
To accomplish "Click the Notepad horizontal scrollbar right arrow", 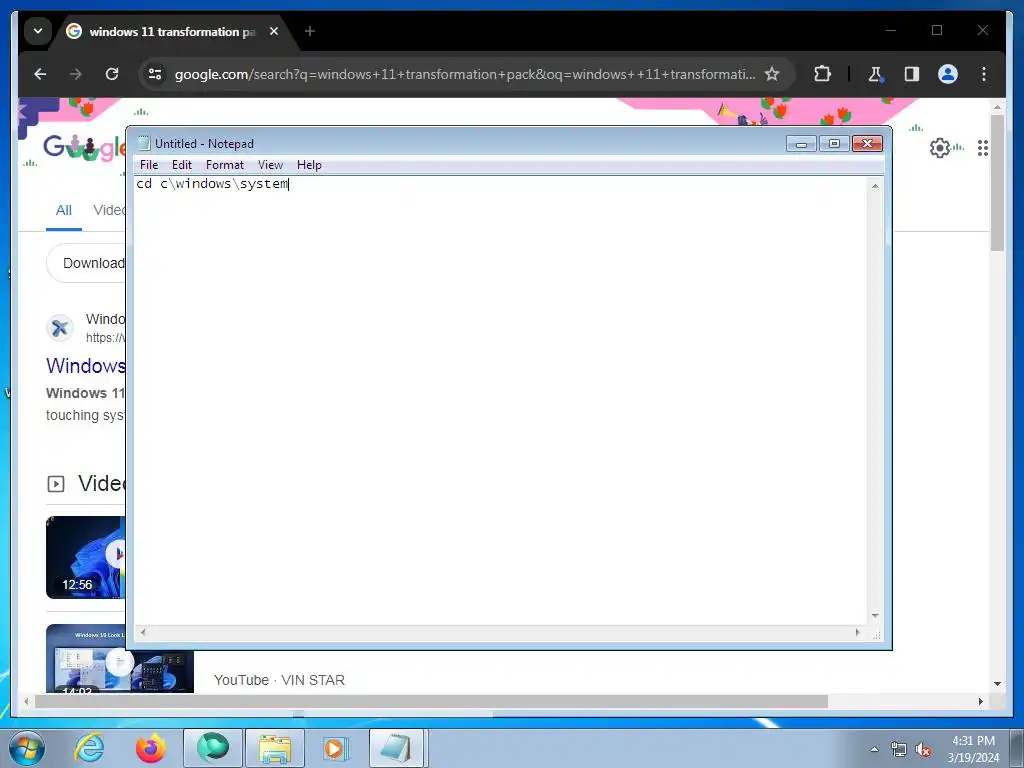I will click(x=858, y=632).
